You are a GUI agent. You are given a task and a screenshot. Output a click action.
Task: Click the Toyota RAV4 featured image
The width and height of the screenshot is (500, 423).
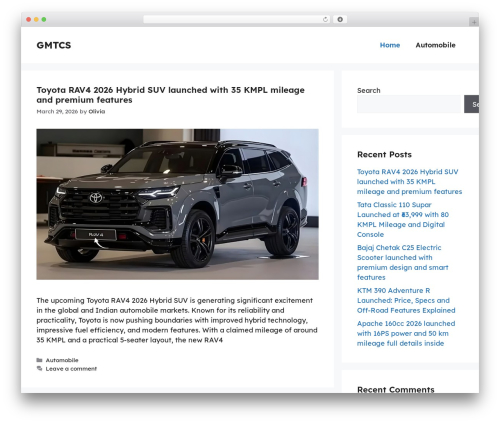pyautogui.click(x=177, y=204)
